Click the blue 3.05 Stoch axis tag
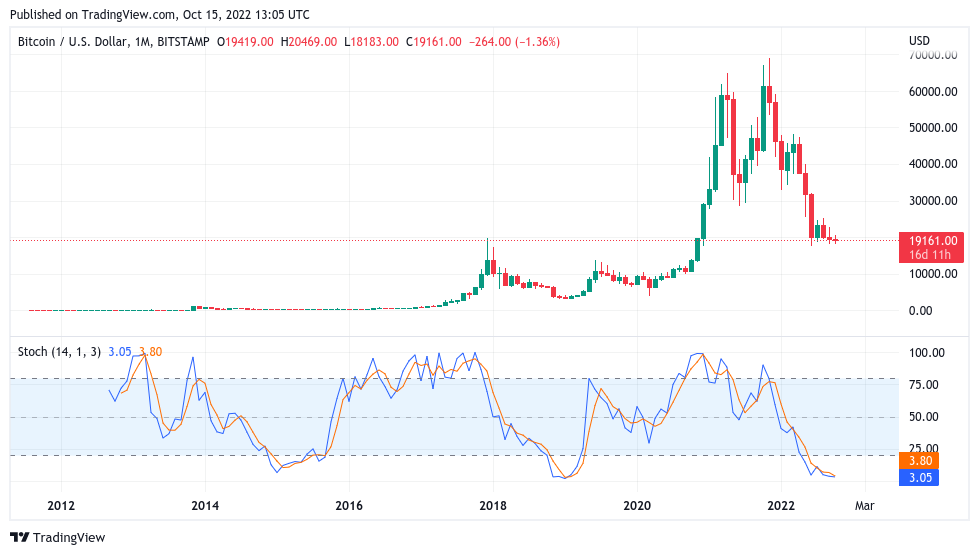This screenshot has height=555, width=979. point(919,478)
